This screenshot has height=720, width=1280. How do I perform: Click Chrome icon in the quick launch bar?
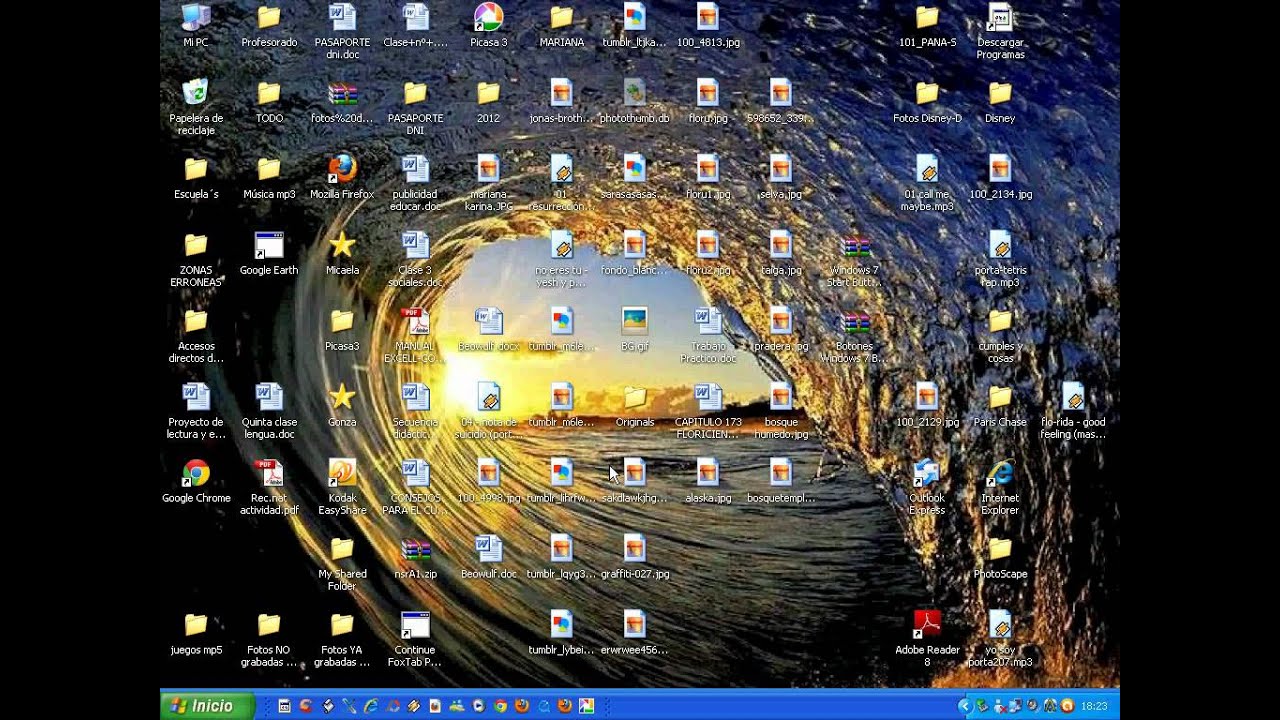coord(500,706)
